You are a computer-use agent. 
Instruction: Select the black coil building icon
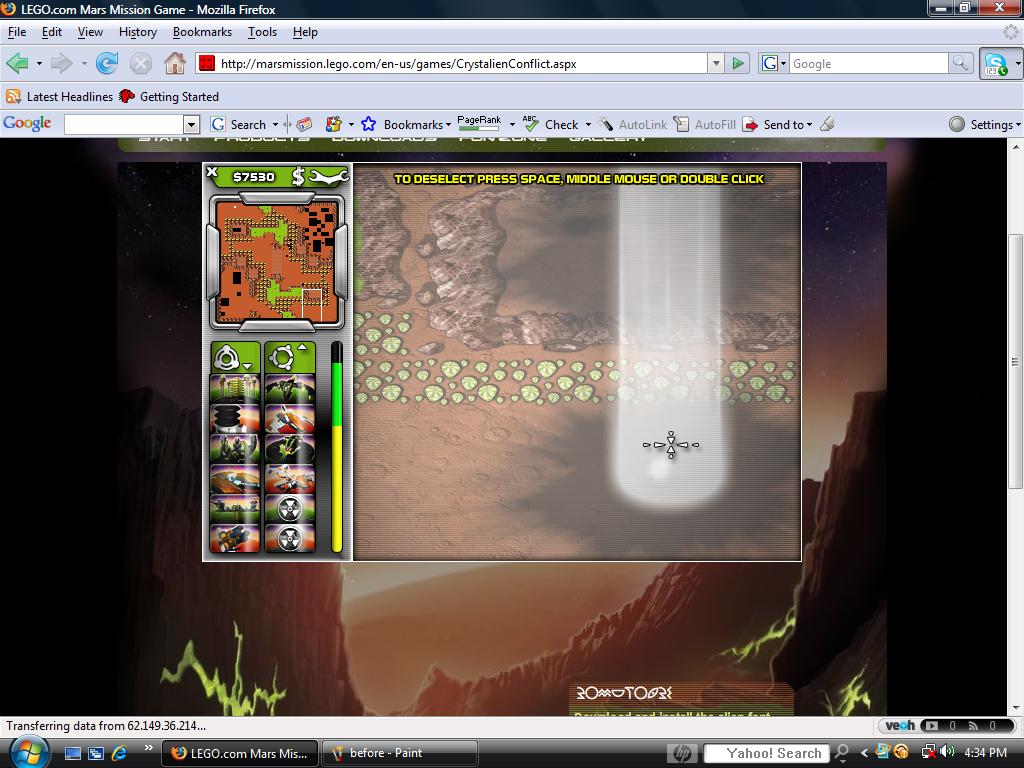click(x=235, y=419)
